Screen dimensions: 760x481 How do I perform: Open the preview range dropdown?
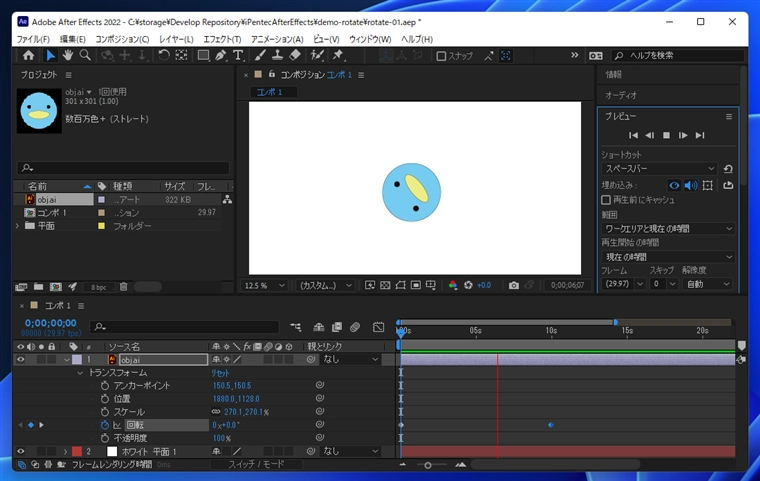(x=668, y=228)
